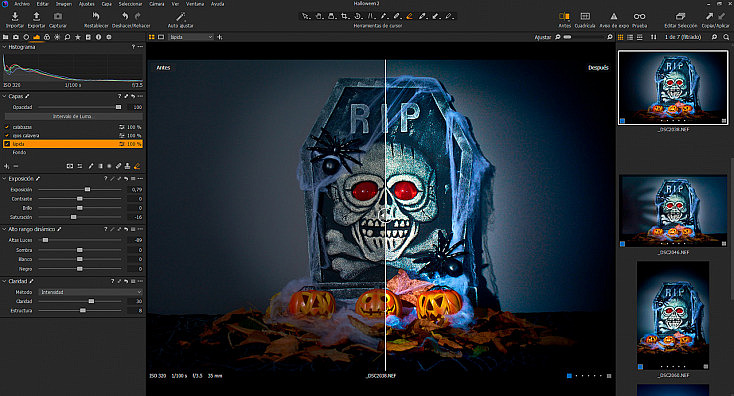The image size is (734, 396).
Task: Open the Ajustes menu
Action: (x=86, y=4)
